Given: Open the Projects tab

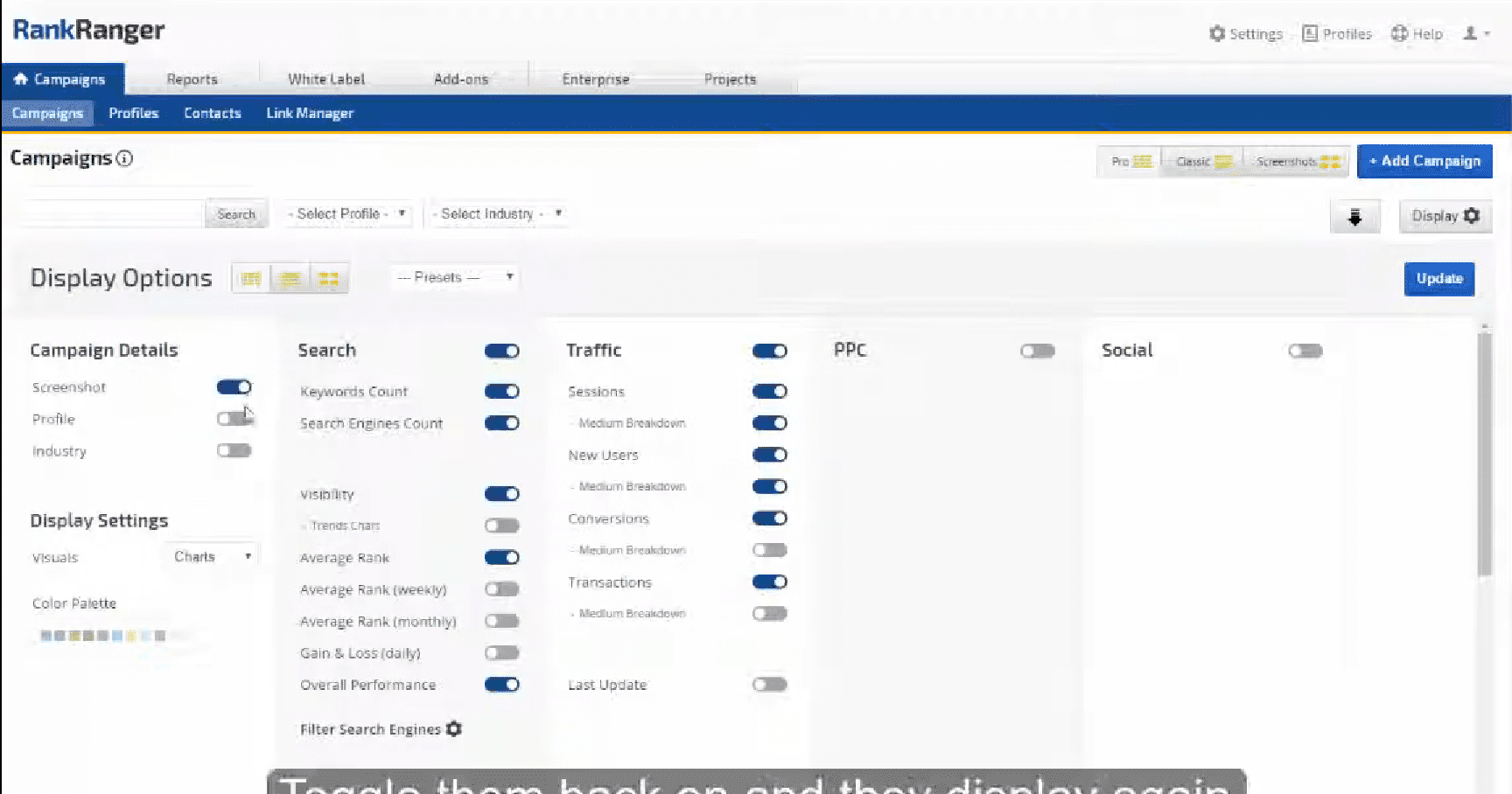Looking at the screenshot, I should (730, 79).
